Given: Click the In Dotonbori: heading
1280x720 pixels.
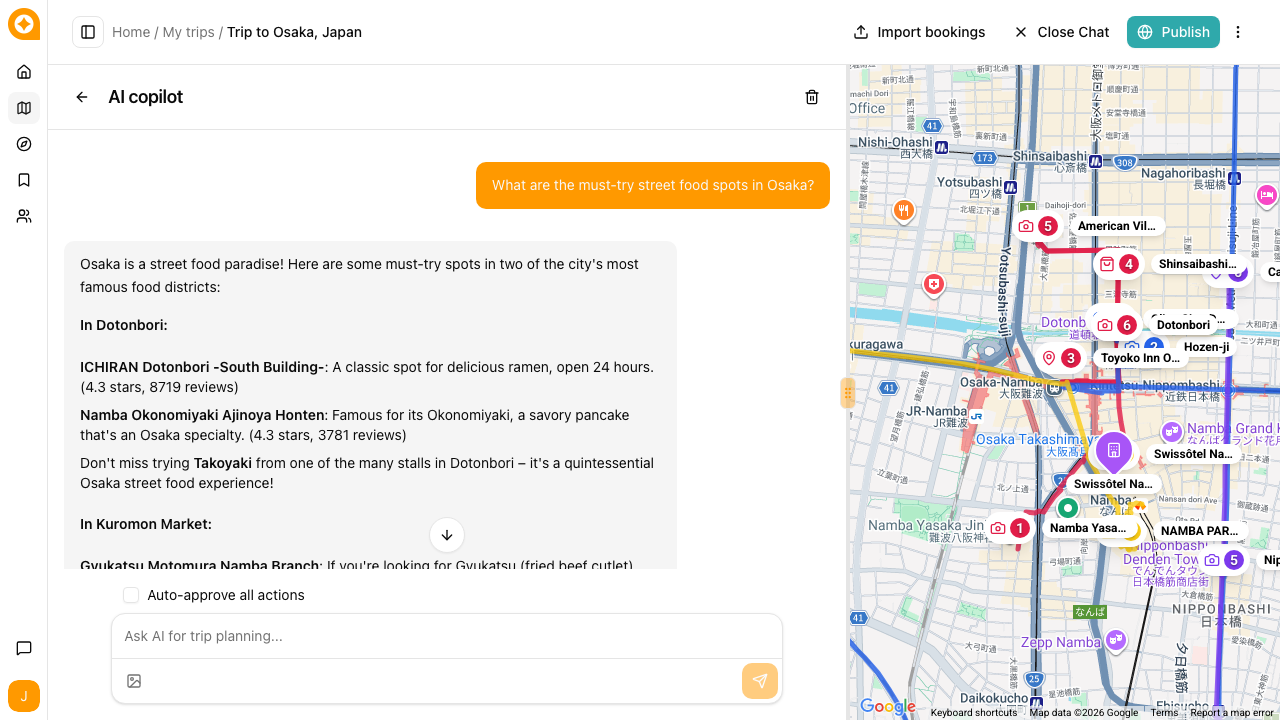Looking at the screenshot, I should pyautogui.click(x=124, y=325).
